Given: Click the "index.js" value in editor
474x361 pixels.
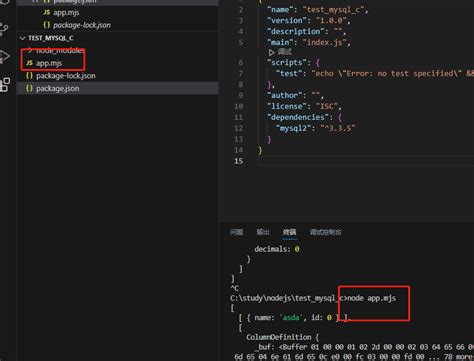Looking at the screenshot, I should click(325, 43).
